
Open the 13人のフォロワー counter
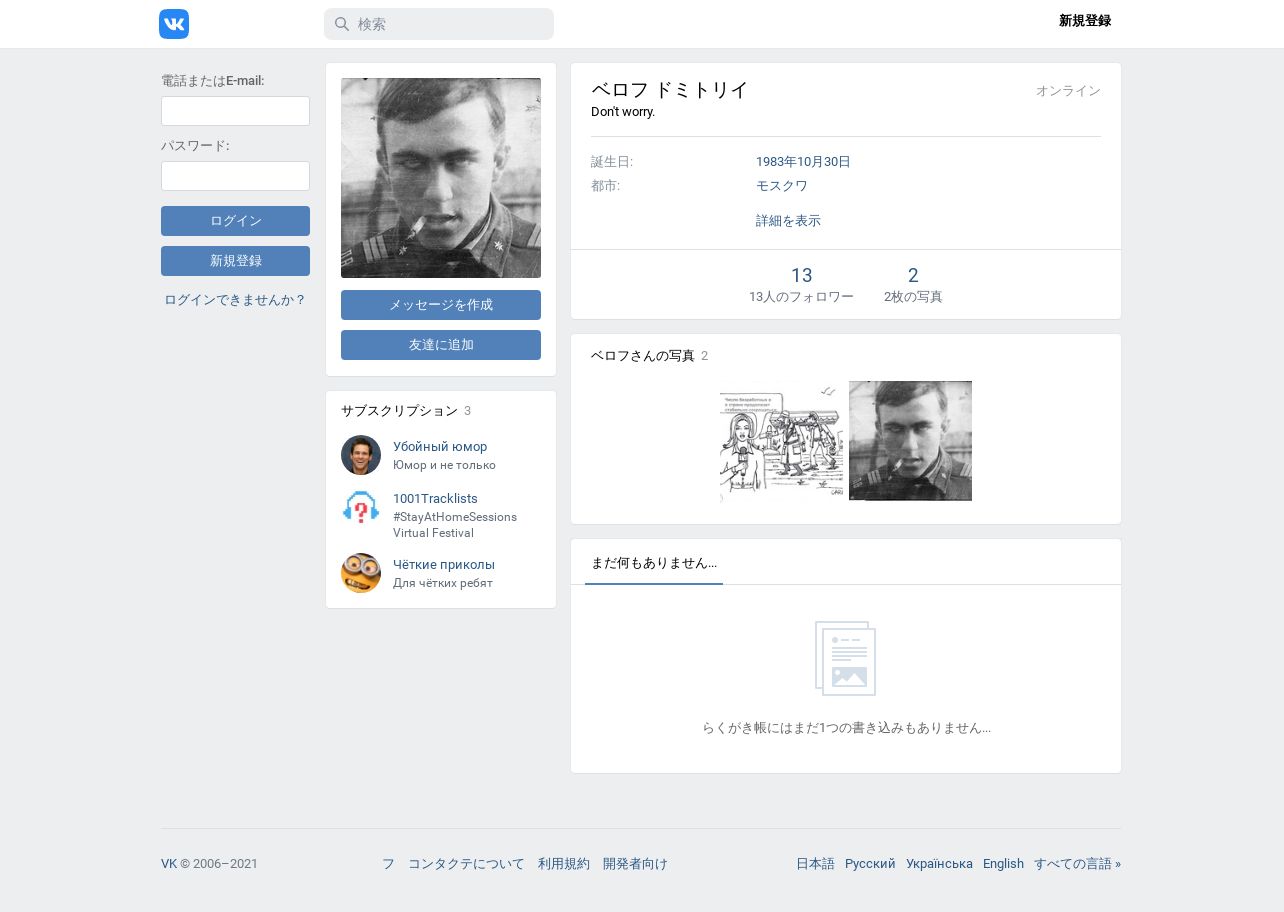[x=801, y=284]
